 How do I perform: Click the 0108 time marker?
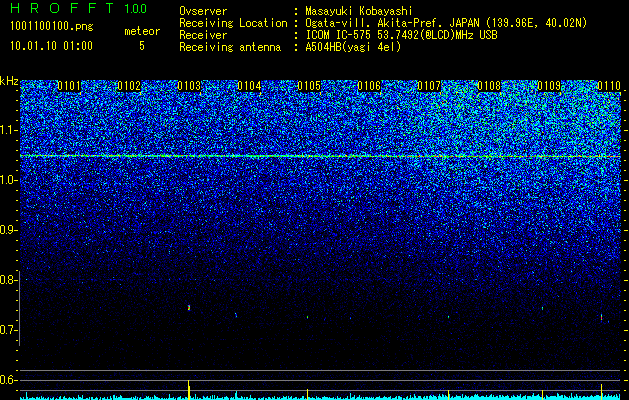pyautogui.click(x=489, y=86)
